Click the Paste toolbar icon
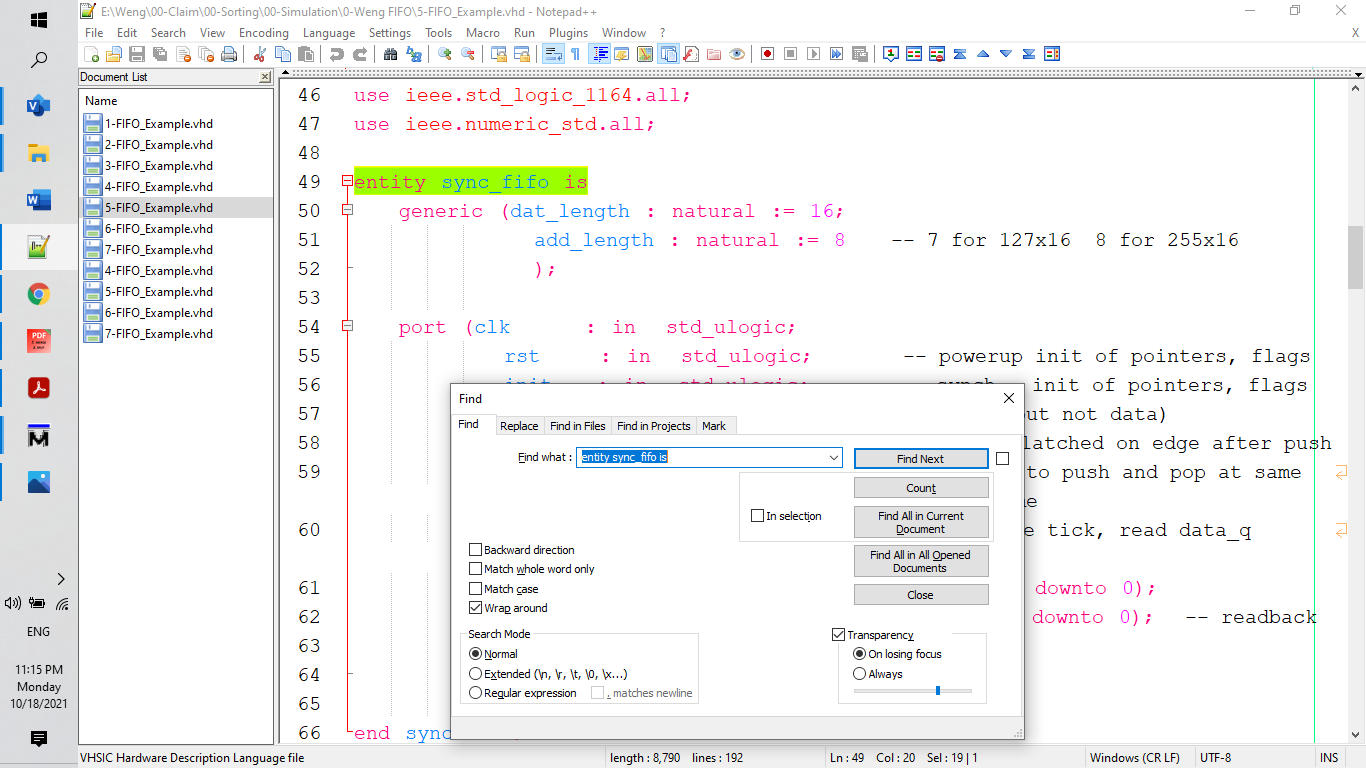1366x768 pixels. tap(307, 54)
